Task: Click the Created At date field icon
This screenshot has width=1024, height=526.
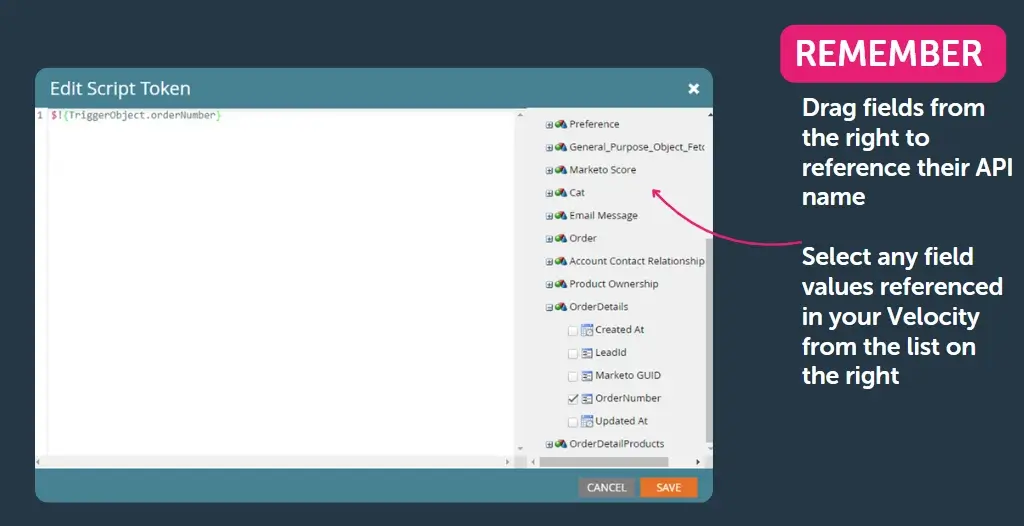Action: [586, 330]
